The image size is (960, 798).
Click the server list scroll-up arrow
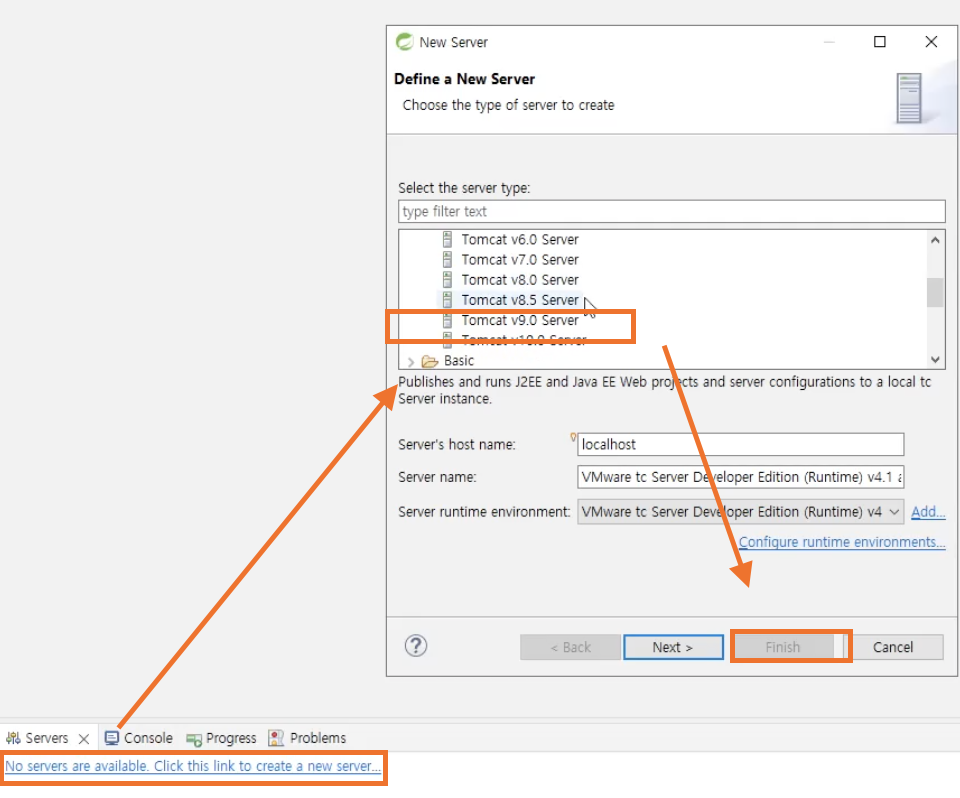tap(935, 240)
